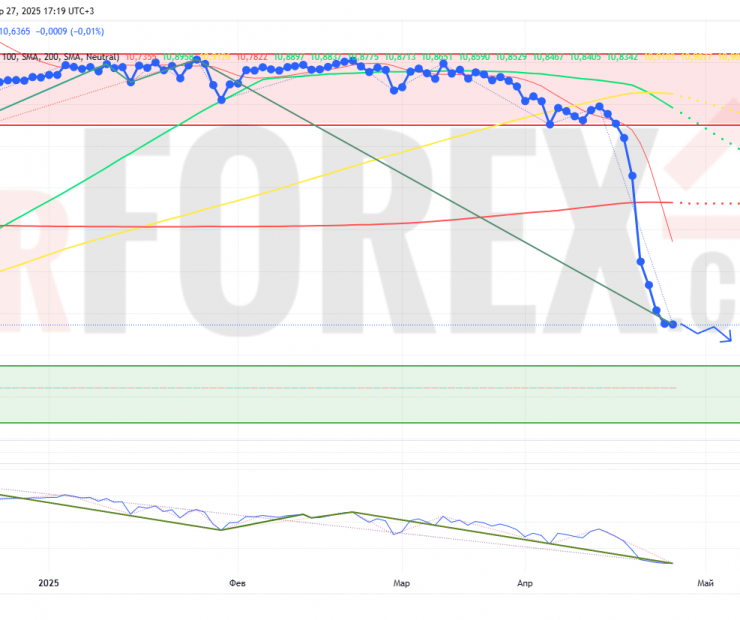Click indicator value 10,7355

[x=141, y=57]
